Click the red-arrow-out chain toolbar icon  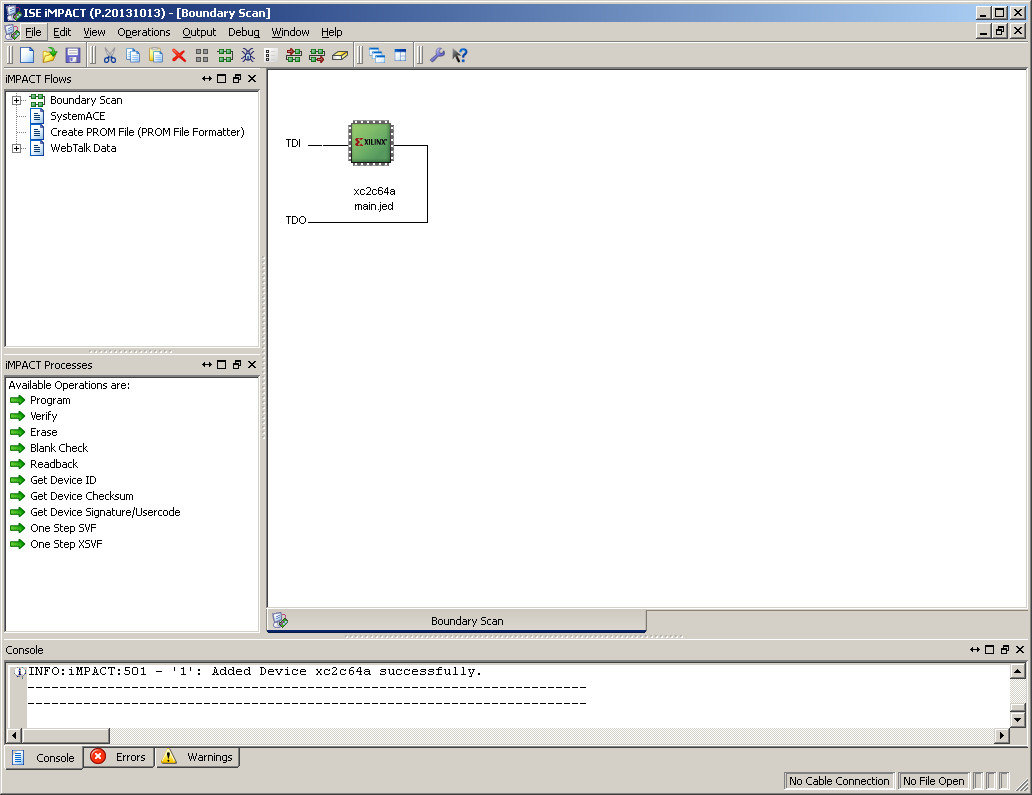(x=317, y=55)
